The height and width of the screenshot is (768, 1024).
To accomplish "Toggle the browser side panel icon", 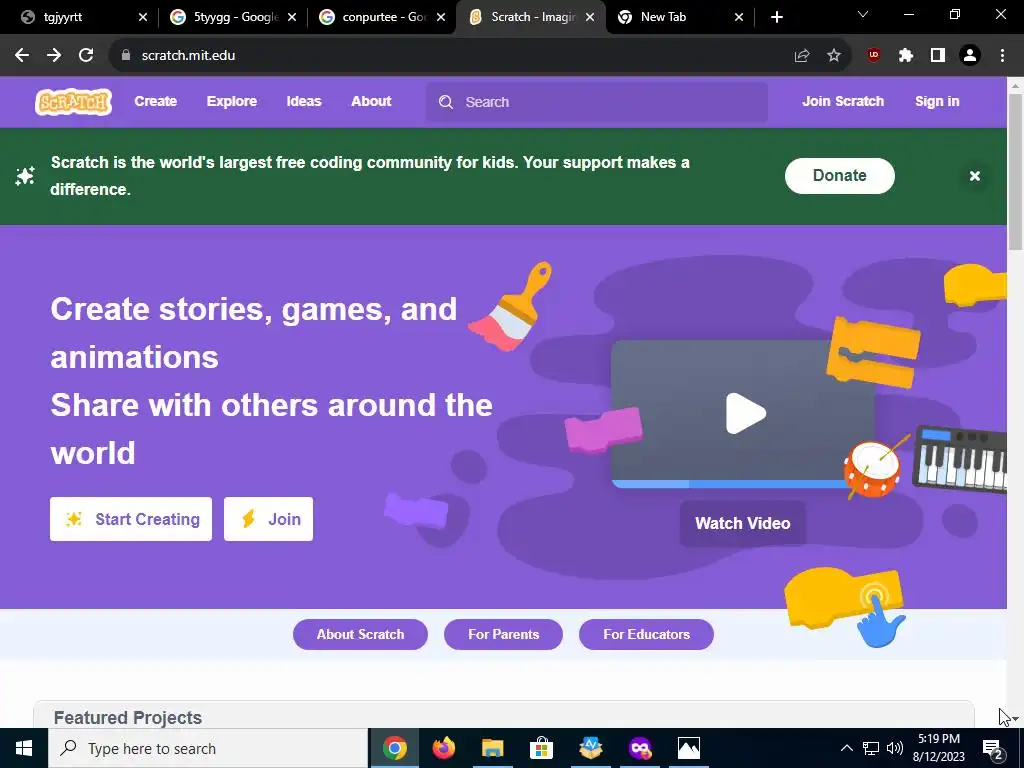I will (938, 56).
